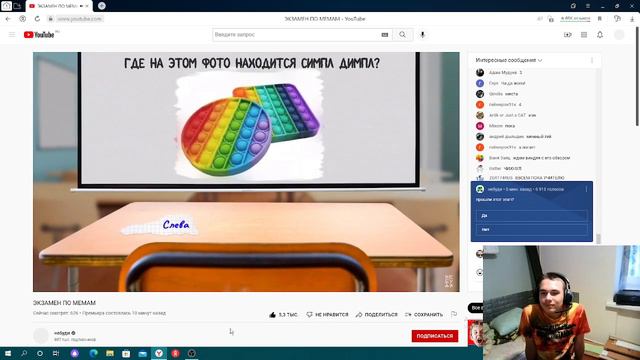
Task: Click the magnifier search button next to the query field
Action: coord(402,35)
